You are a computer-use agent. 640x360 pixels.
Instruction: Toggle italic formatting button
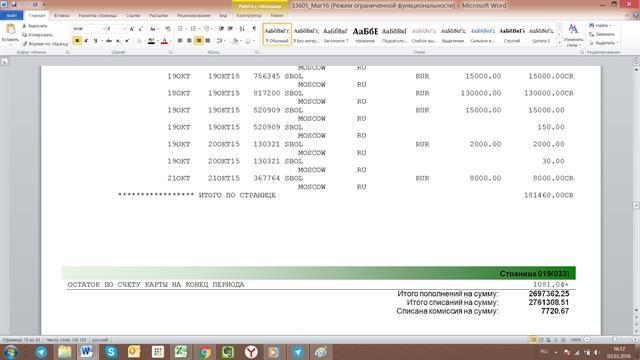(x=86, y=41)
